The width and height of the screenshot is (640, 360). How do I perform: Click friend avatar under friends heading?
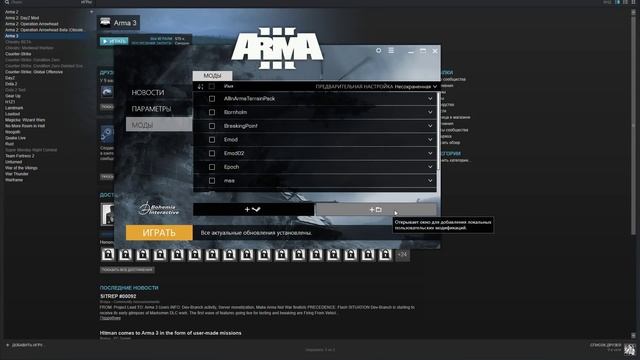(x=107, y=91)
